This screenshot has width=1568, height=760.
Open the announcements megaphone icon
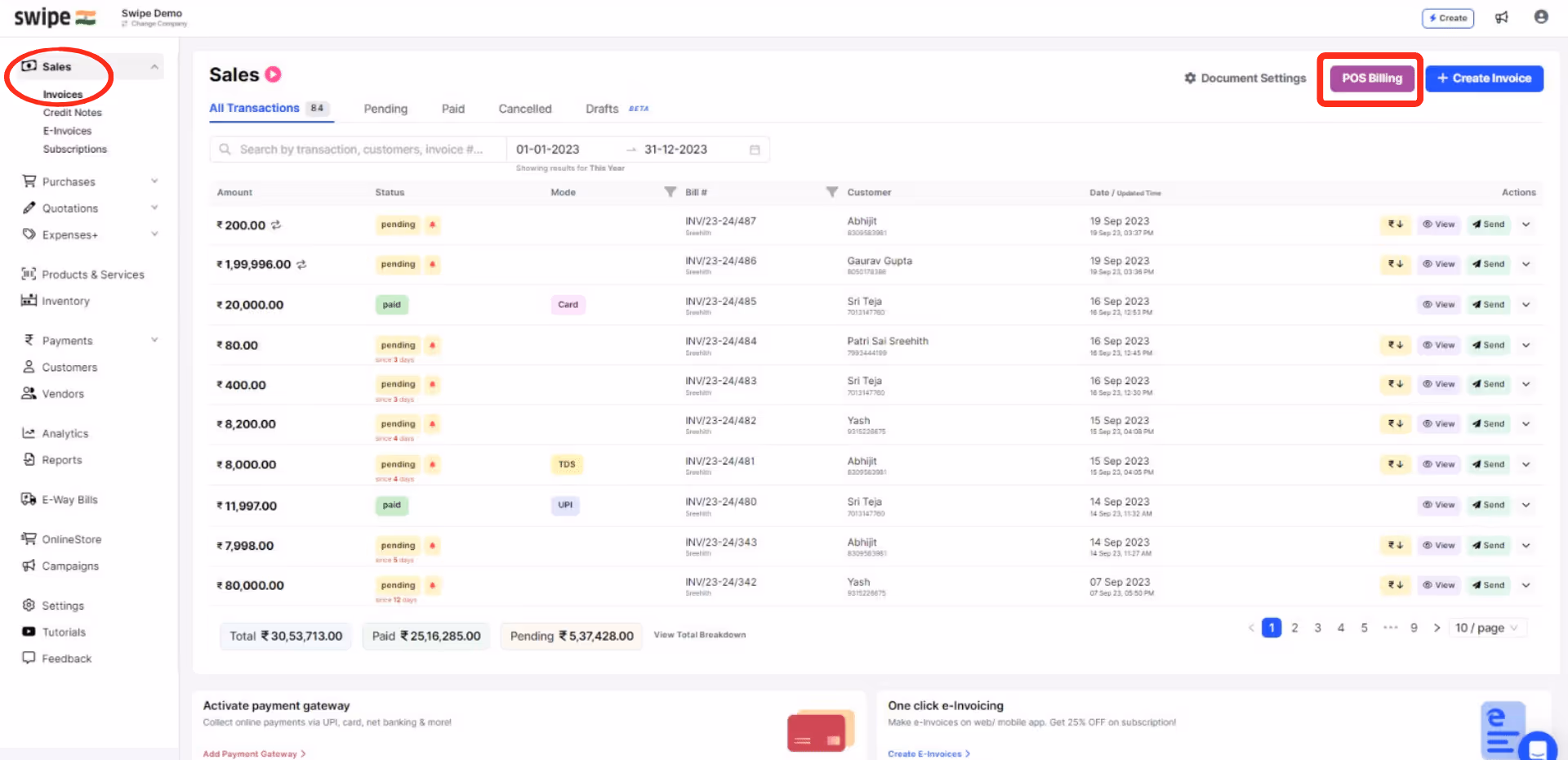pos(1501,17)
